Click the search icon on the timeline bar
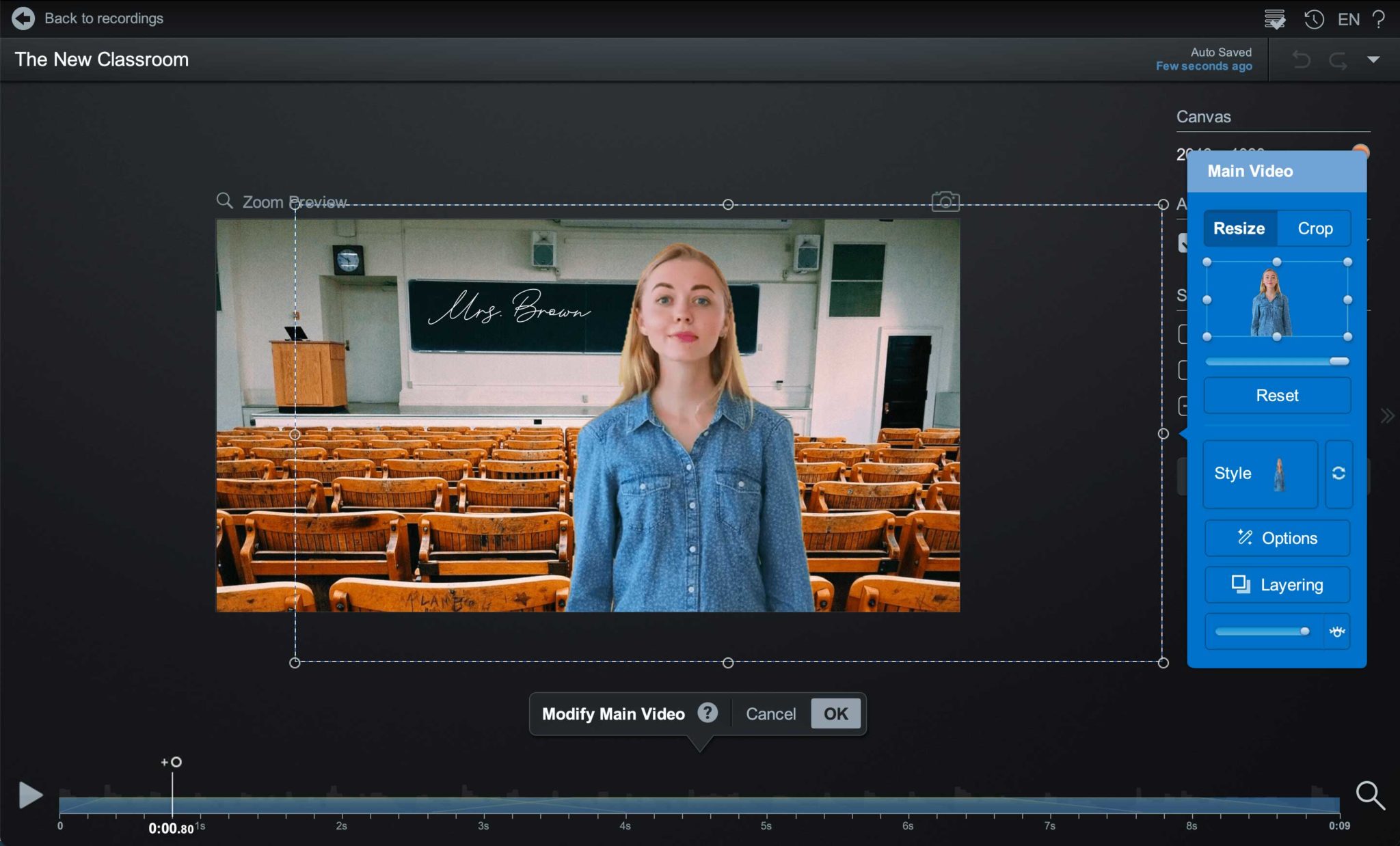The height and width of the screenshot is (846, 1400). click(1372, 795)
